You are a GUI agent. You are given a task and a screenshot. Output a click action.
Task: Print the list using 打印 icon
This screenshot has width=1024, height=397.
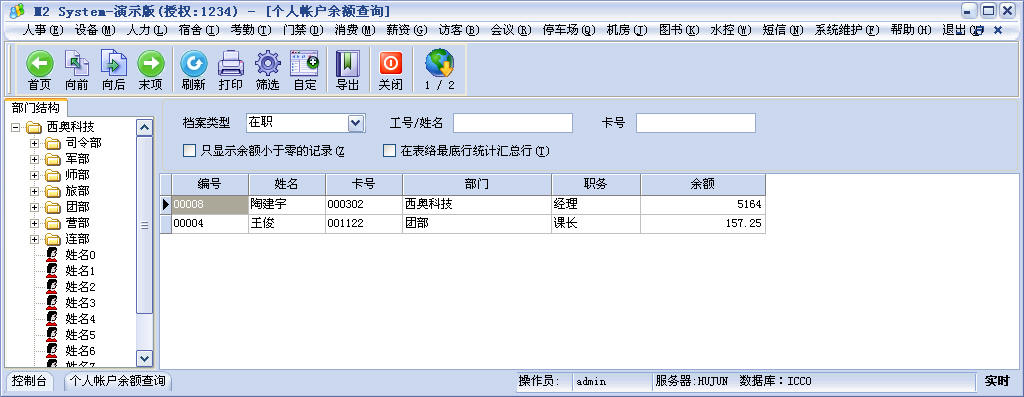231,64
